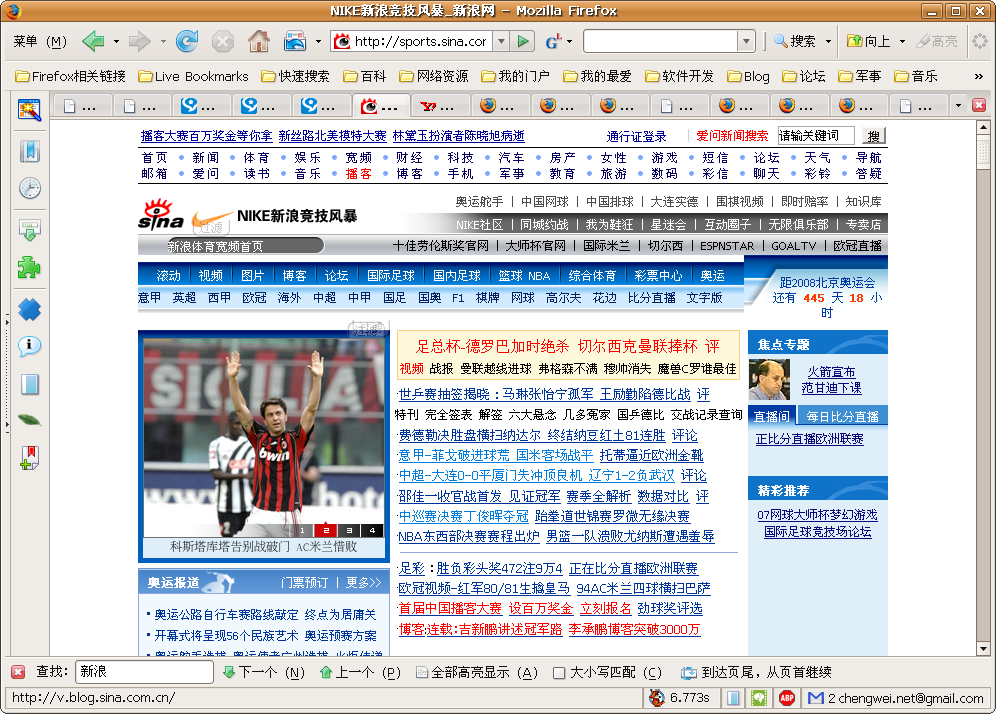The height and width of the screenshot is (714, 996).
Task: Click the 请输关键词 news search field
Action: pos(818,136)
